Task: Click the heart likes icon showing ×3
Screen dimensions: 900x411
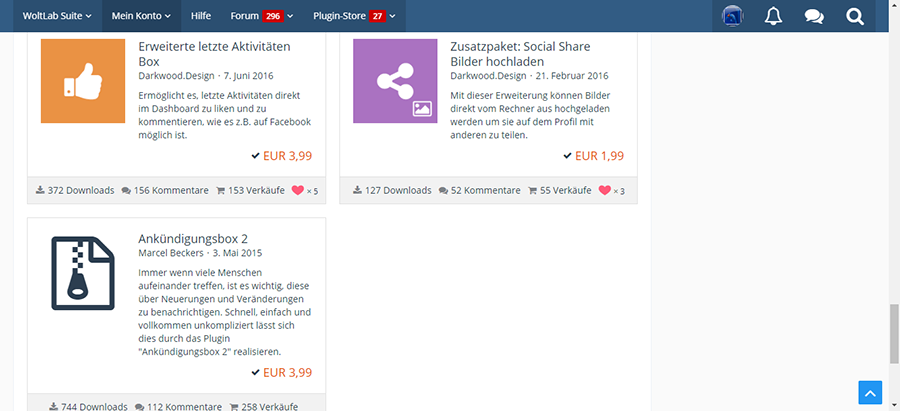Action: click(x=604, y=190)
